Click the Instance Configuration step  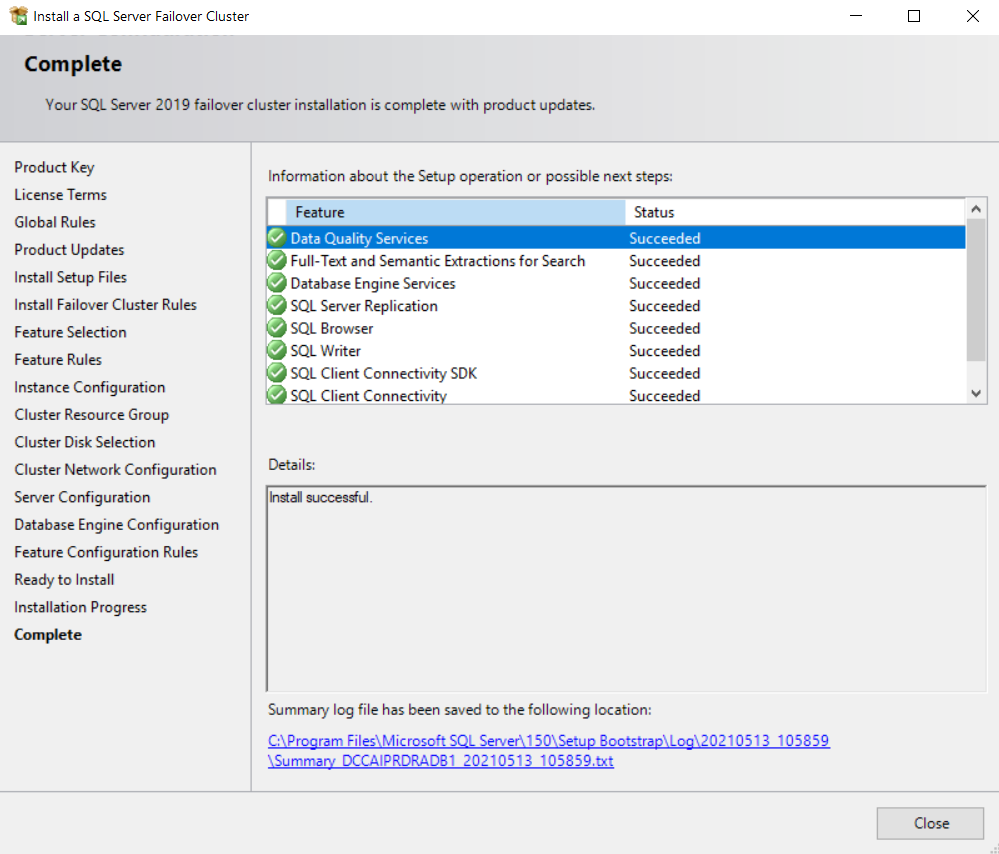pyautogui.click(x=89, y=387)
